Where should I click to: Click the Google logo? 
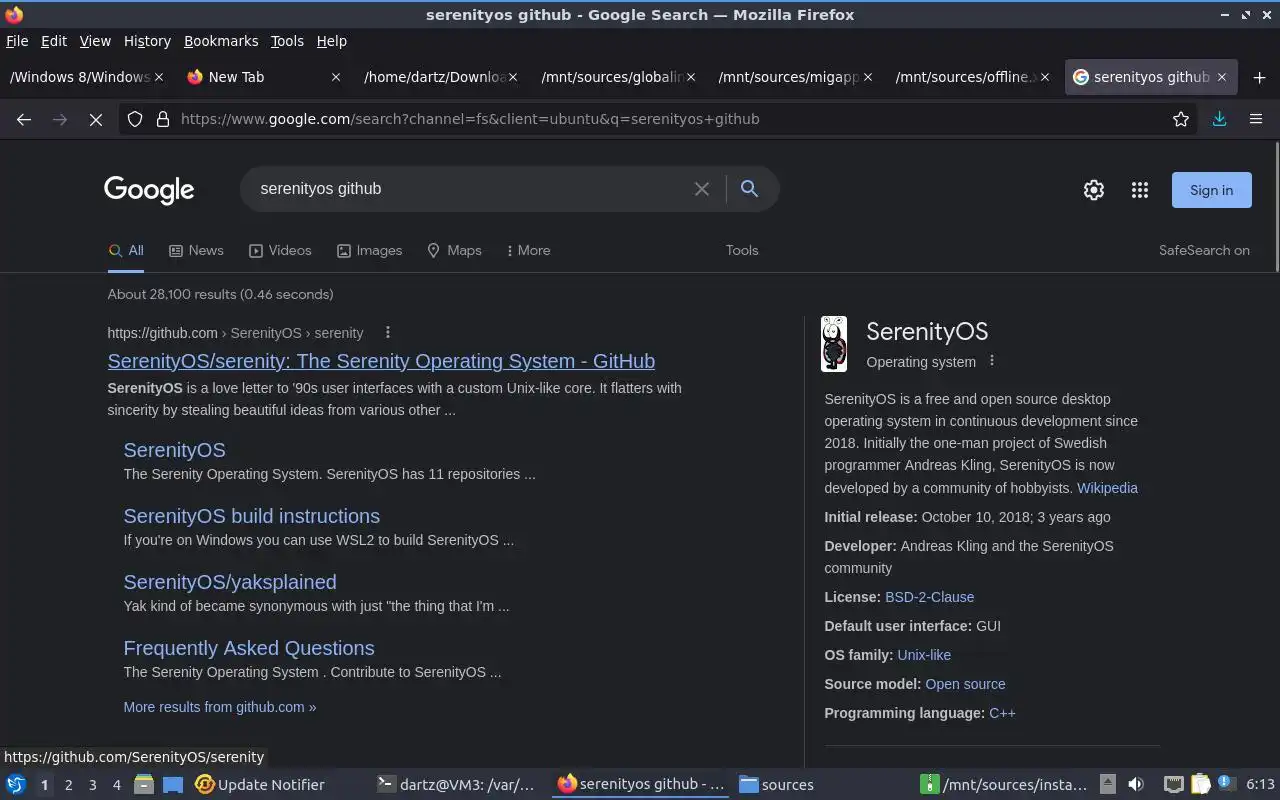(x=149, y=190)
